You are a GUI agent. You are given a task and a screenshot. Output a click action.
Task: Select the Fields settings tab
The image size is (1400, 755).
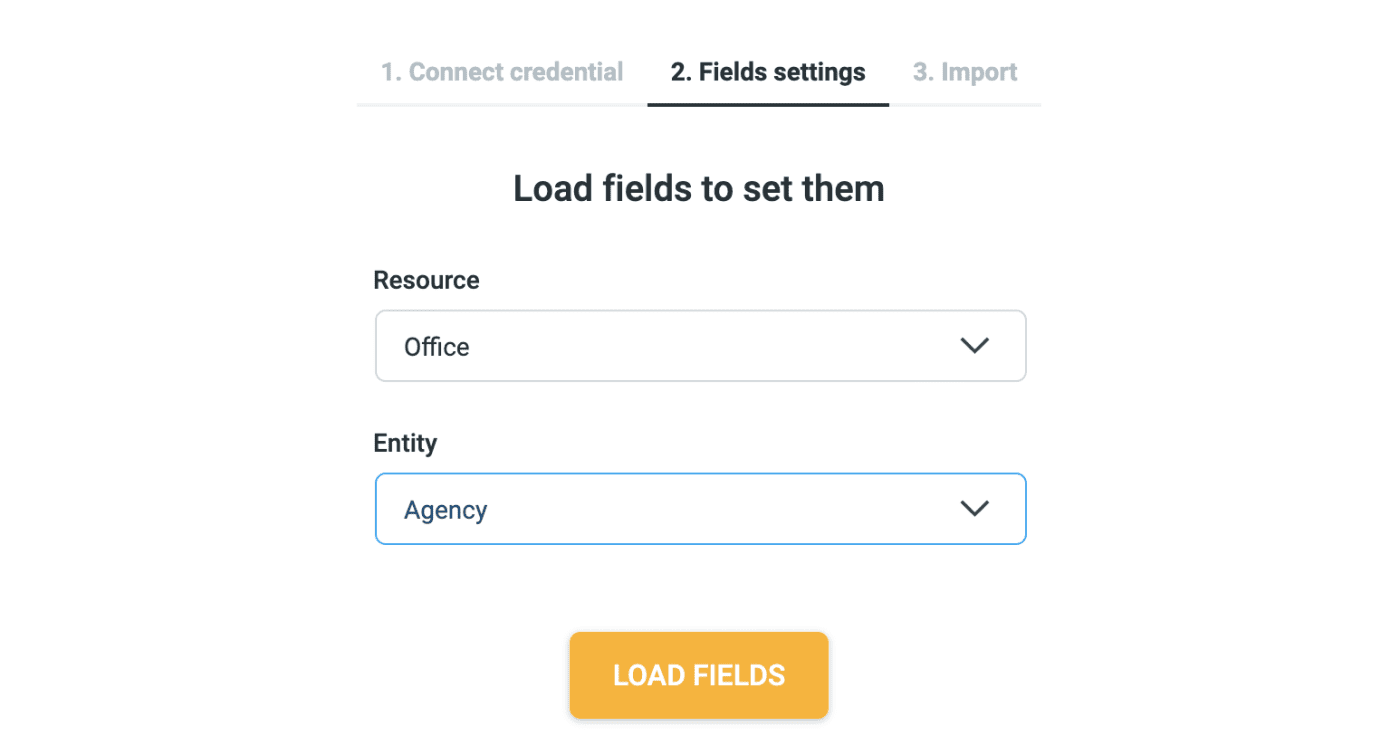768,72
